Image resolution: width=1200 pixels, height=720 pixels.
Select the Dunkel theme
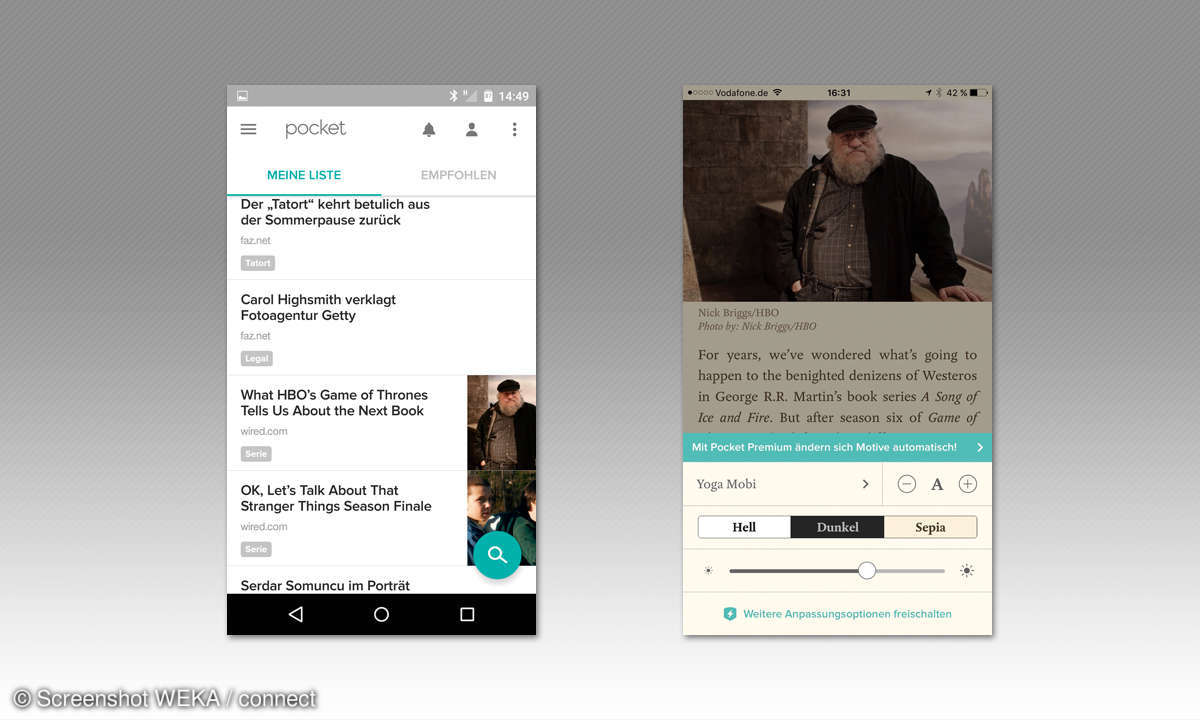click(837, 527)
